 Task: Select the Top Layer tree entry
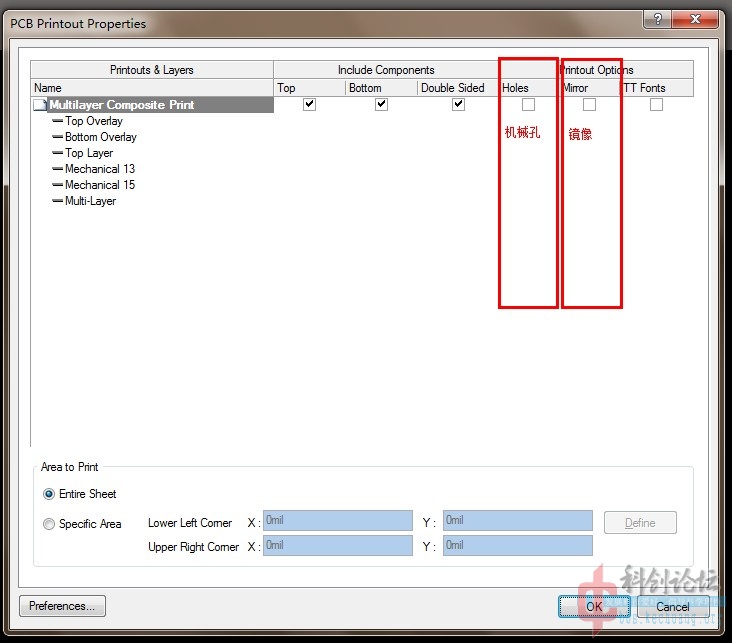(x=89, y=153)
